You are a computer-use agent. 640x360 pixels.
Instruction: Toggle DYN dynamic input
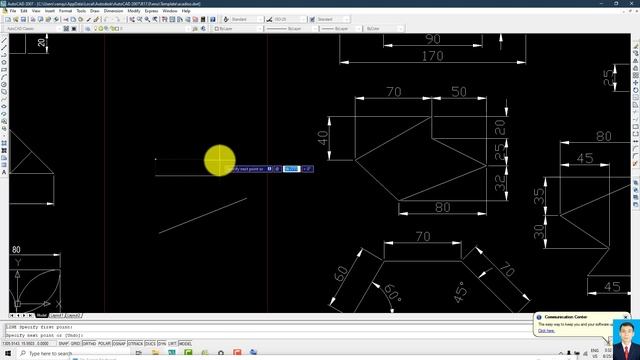point(162,344)
